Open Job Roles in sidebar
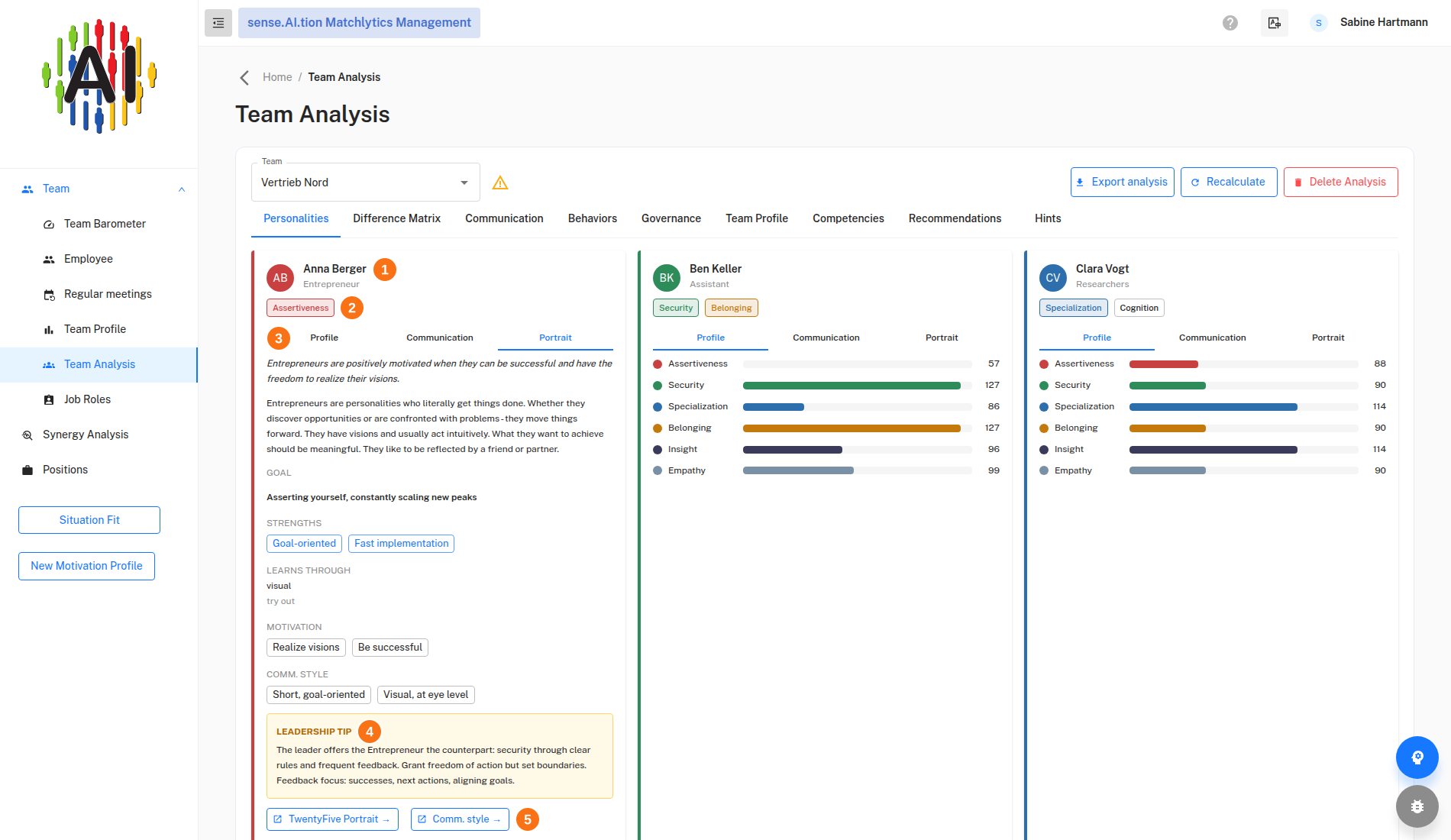Image resolution: width=1451 pixels, height=840 pixels. [99, 399]
